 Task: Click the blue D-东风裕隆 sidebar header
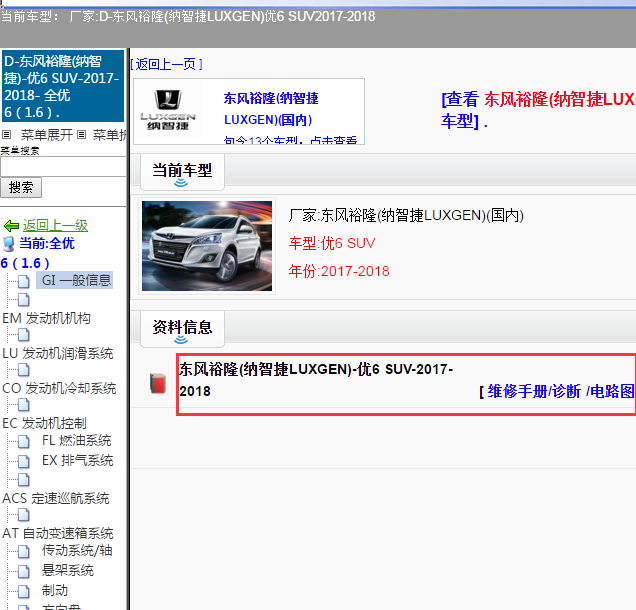click(x=63, y=86)
